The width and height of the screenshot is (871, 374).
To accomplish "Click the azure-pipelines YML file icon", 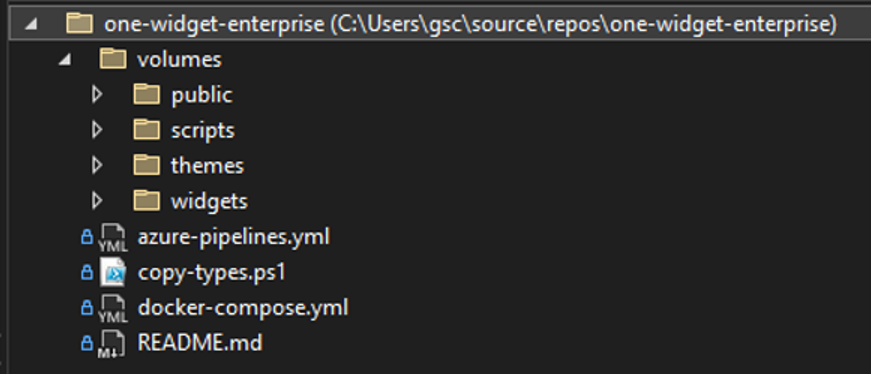I will point(113,238).
